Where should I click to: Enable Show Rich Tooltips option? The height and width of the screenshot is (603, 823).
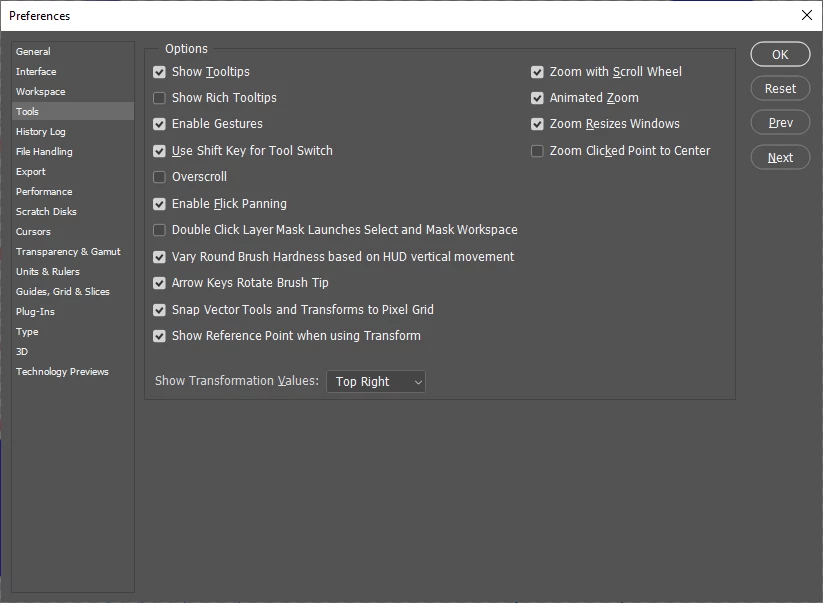click(159, 98)
